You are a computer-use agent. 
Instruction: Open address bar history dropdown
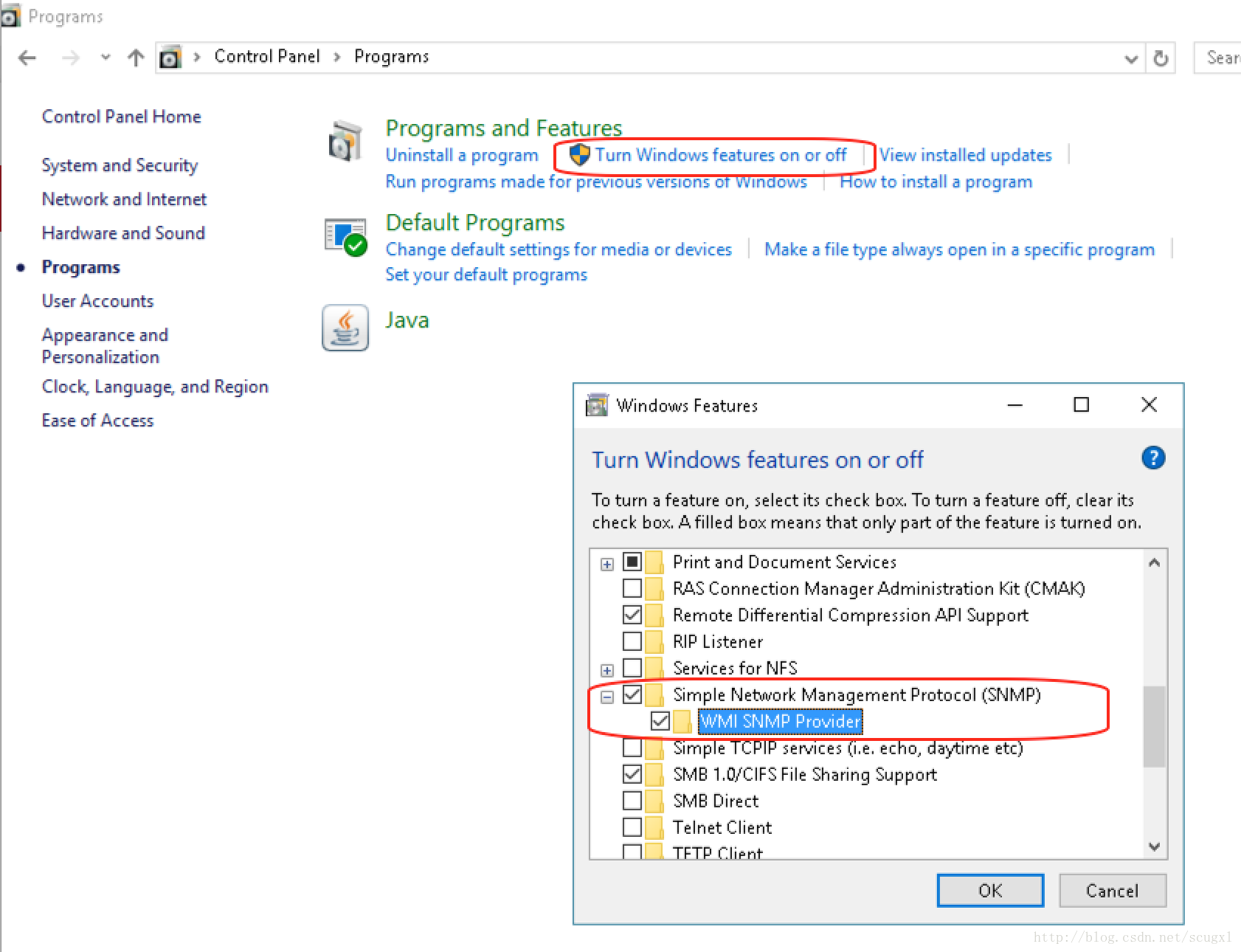[x=1130, y=58]
